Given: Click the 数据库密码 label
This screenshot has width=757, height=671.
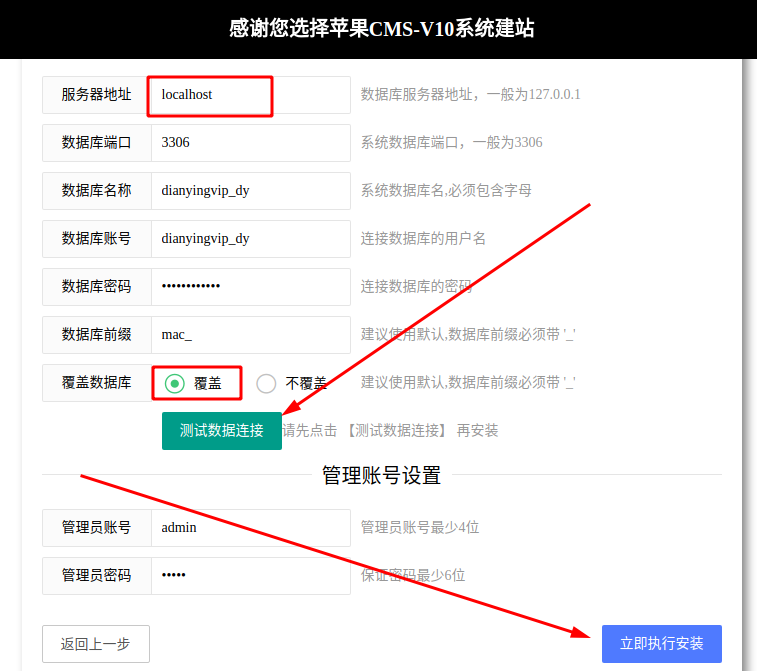Looking at the screenshot, I should 97,287.
